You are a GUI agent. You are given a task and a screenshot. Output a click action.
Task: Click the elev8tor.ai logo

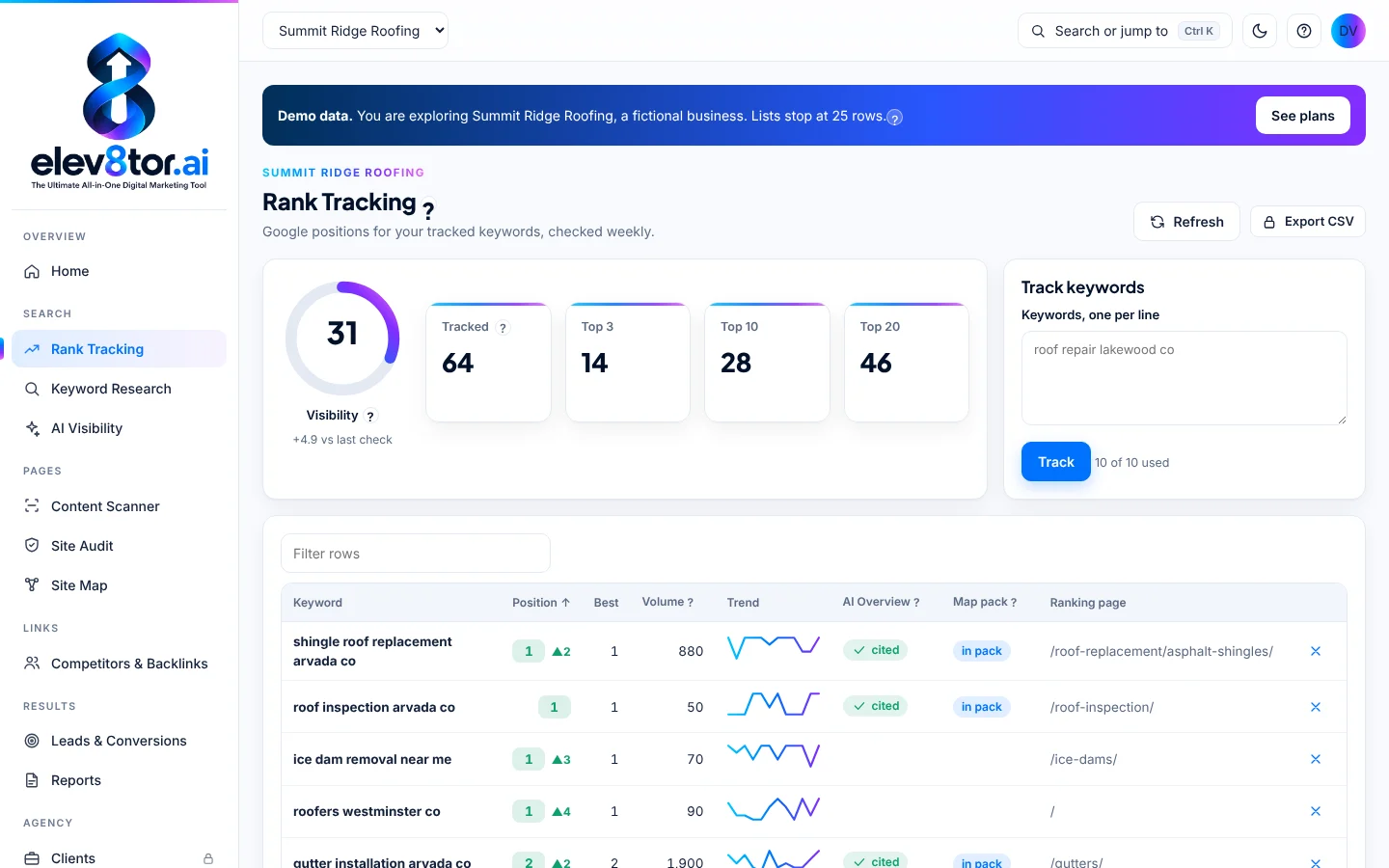[119, 111]
